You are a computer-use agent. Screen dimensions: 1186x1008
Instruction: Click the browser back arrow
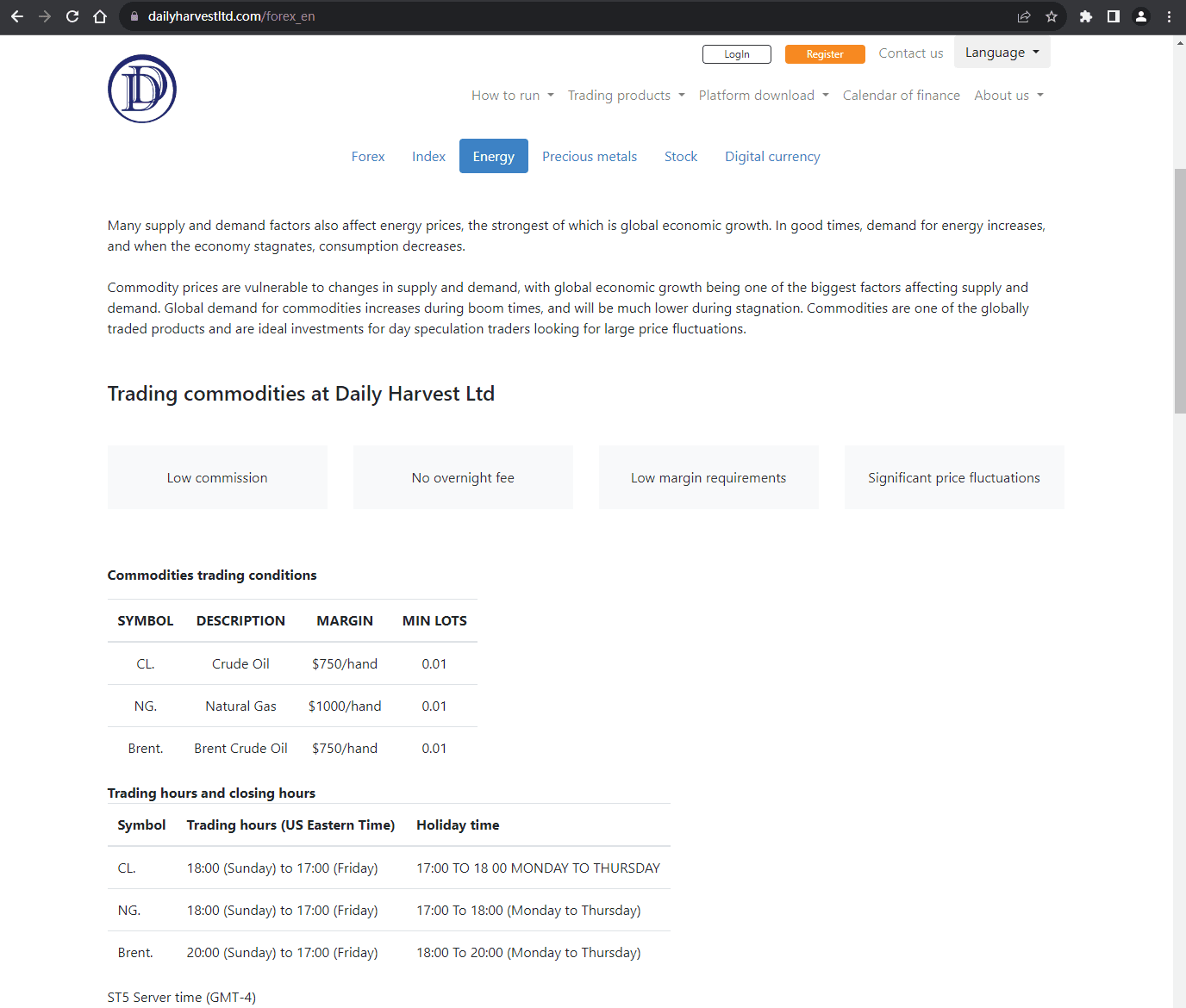17,16
